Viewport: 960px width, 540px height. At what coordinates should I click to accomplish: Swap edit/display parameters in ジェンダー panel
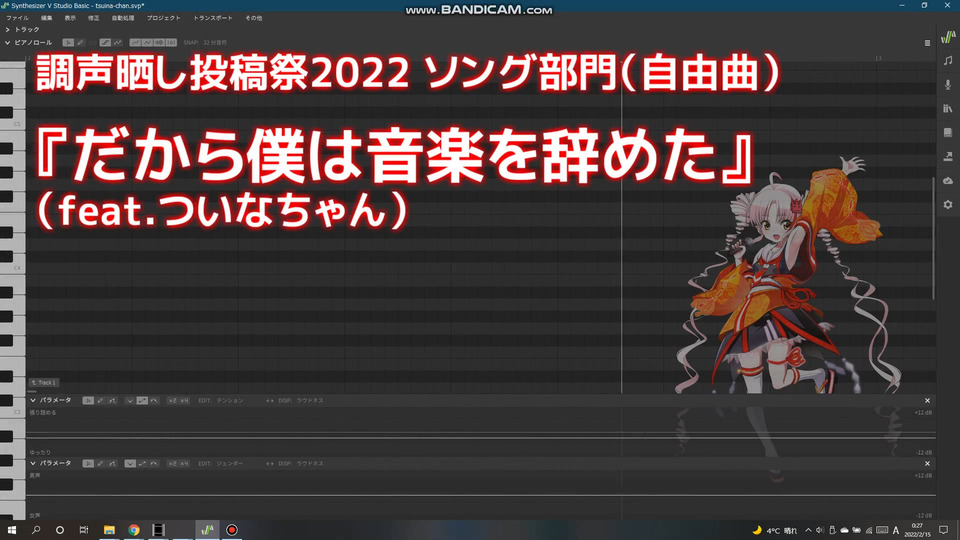269,463
